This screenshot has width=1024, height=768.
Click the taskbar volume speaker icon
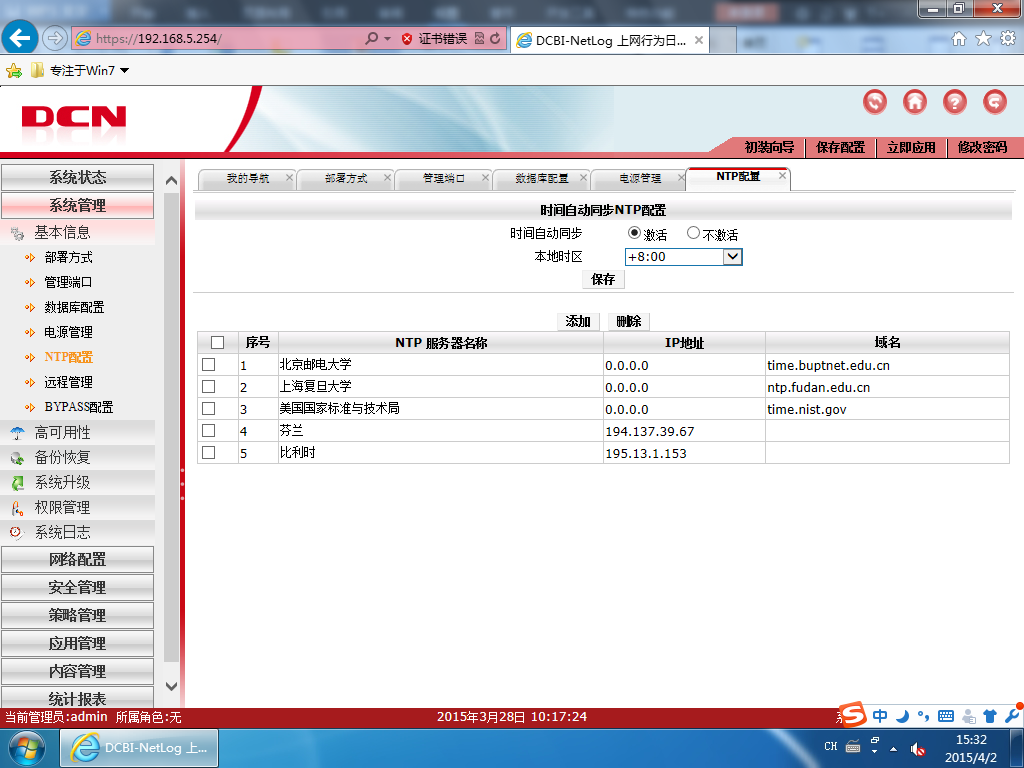[x=918, y=749]
